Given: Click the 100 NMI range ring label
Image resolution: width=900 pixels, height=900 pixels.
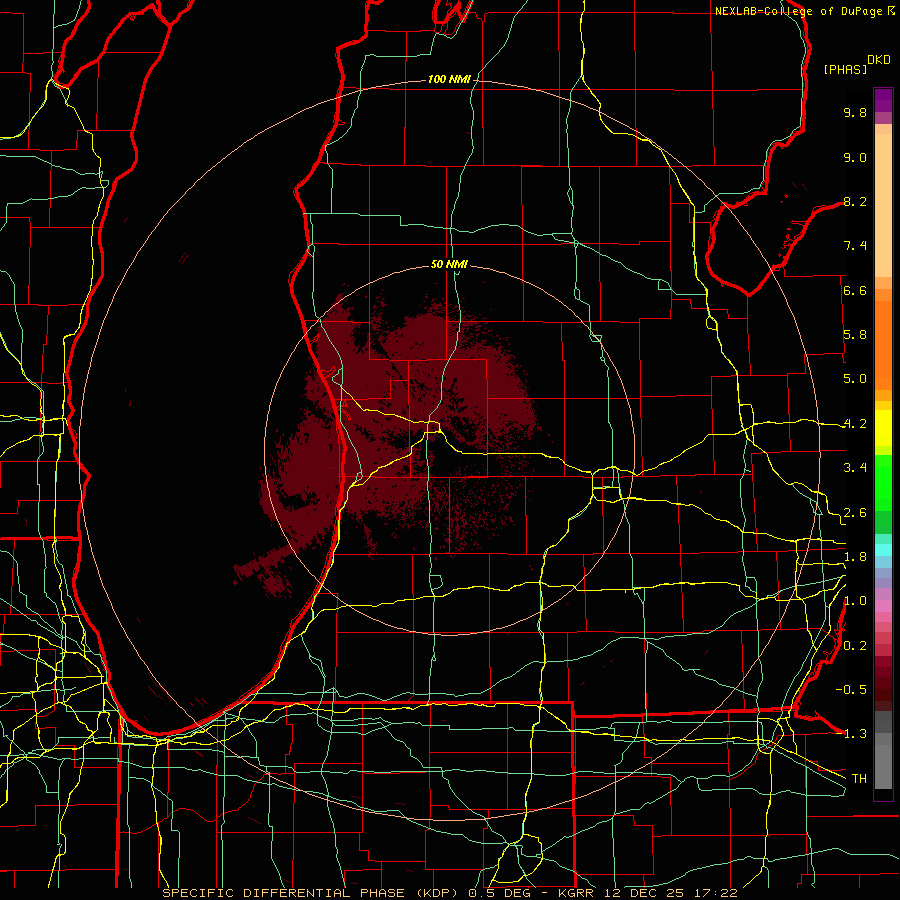Looking at the screenshot, I should pyautogui.click(x=449, y=79).
